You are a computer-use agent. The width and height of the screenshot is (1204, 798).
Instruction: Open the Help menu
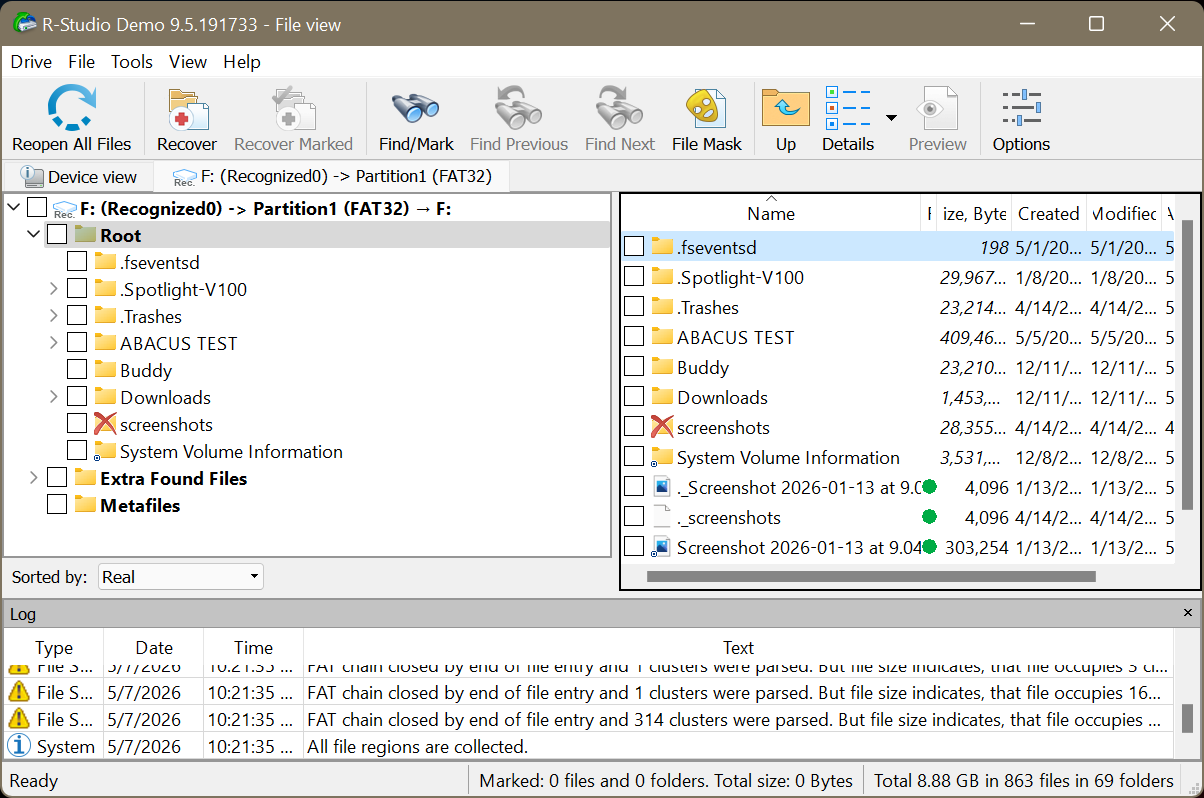click(x=242, y=62)
